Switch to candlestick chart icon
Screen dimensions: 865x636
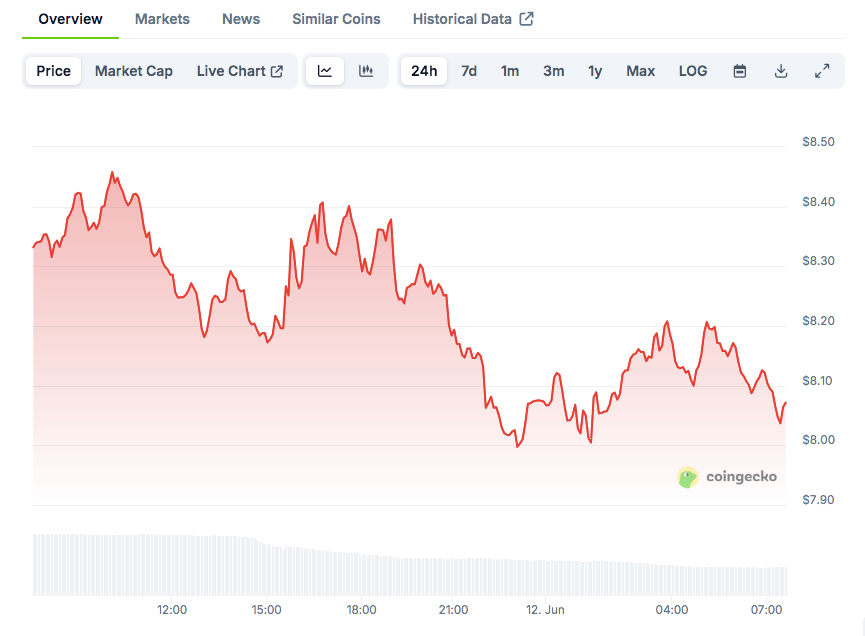pos(366,71)
